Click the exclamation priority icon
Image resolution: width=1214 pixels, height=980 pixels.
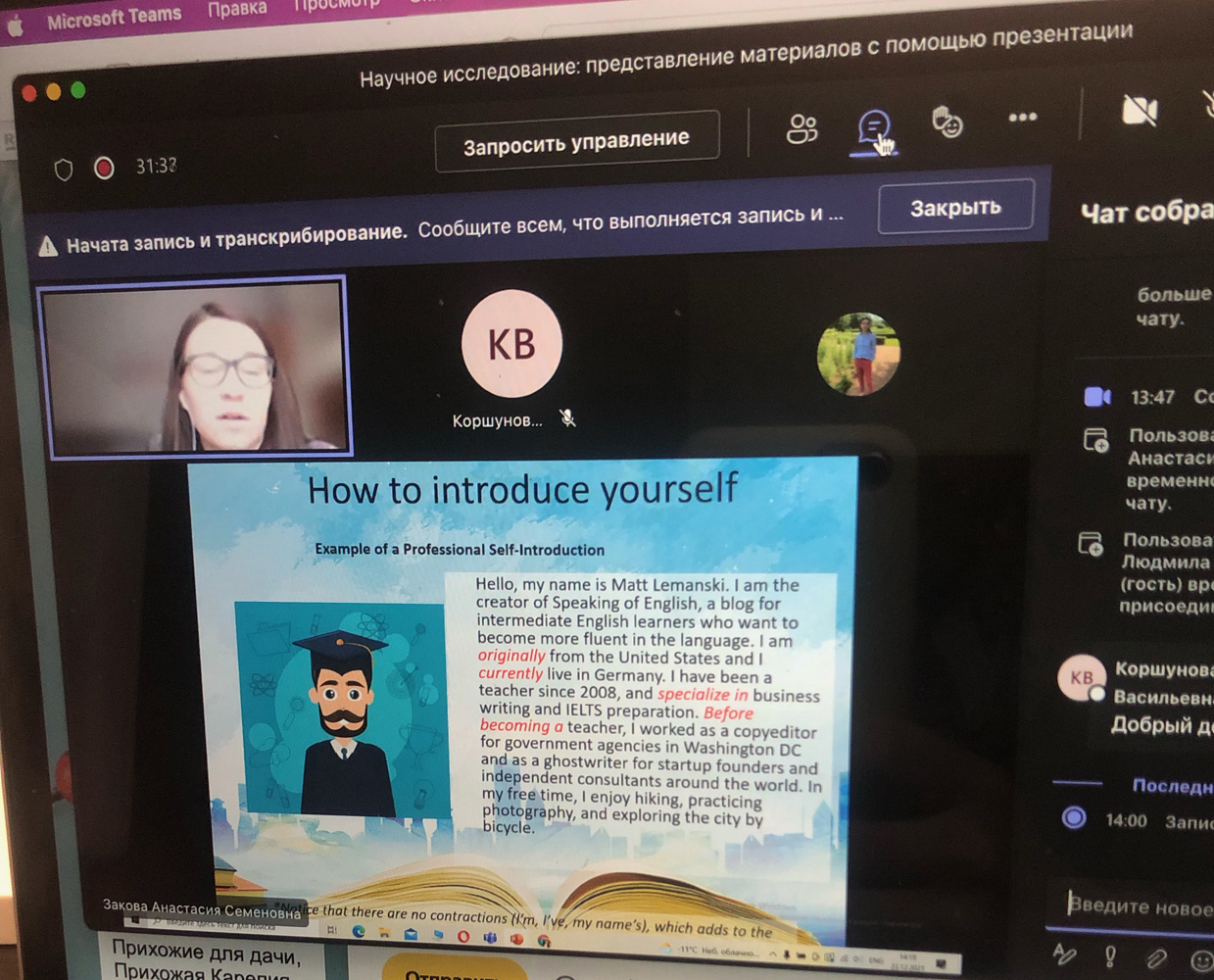(1110, 955)
